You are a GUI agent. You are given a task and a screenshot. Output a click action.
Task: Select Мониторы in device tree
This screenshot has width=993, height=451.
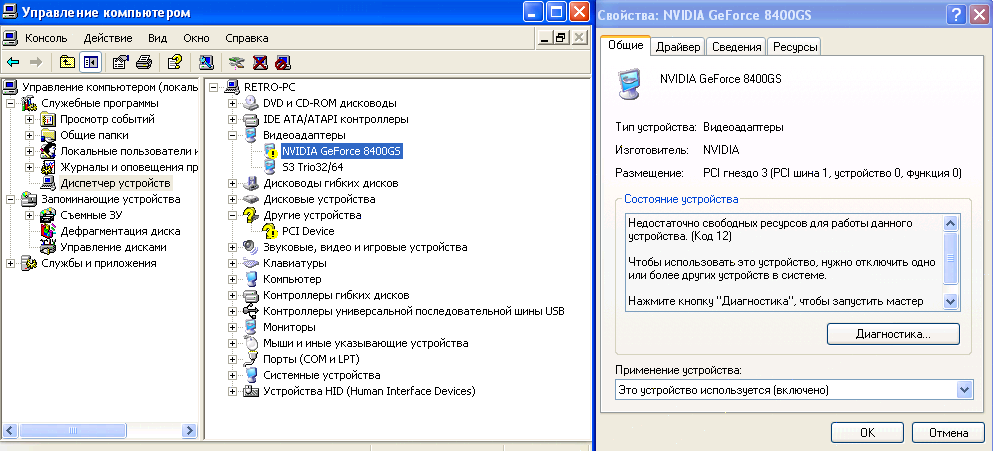289,327
